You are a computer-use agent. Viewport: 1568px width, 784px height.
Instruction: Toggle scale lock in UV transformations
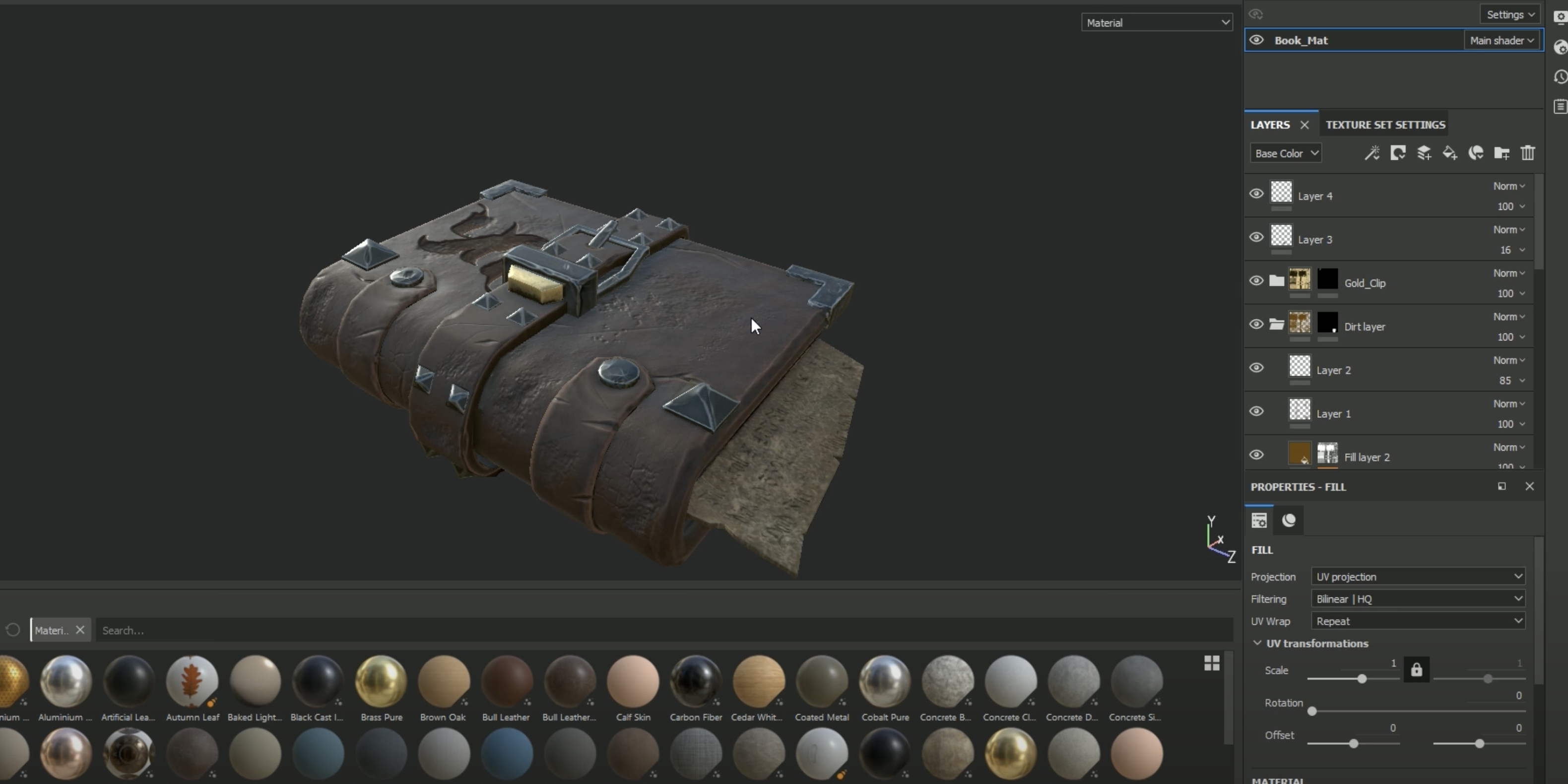[1417, 669]
